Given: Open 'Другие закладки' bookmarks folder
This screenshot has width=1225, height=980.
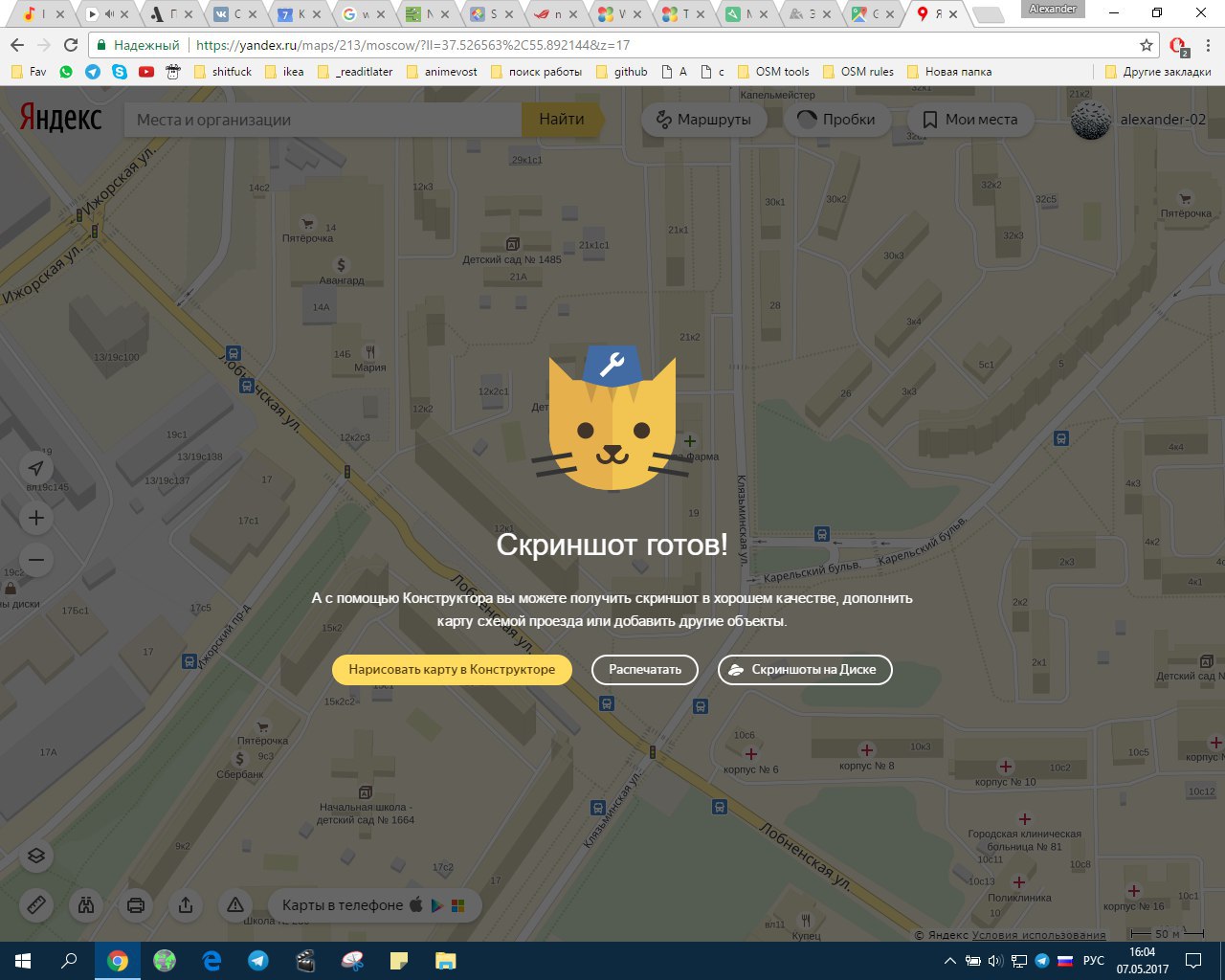Looking at the screenshot, I should point(1158,72).
